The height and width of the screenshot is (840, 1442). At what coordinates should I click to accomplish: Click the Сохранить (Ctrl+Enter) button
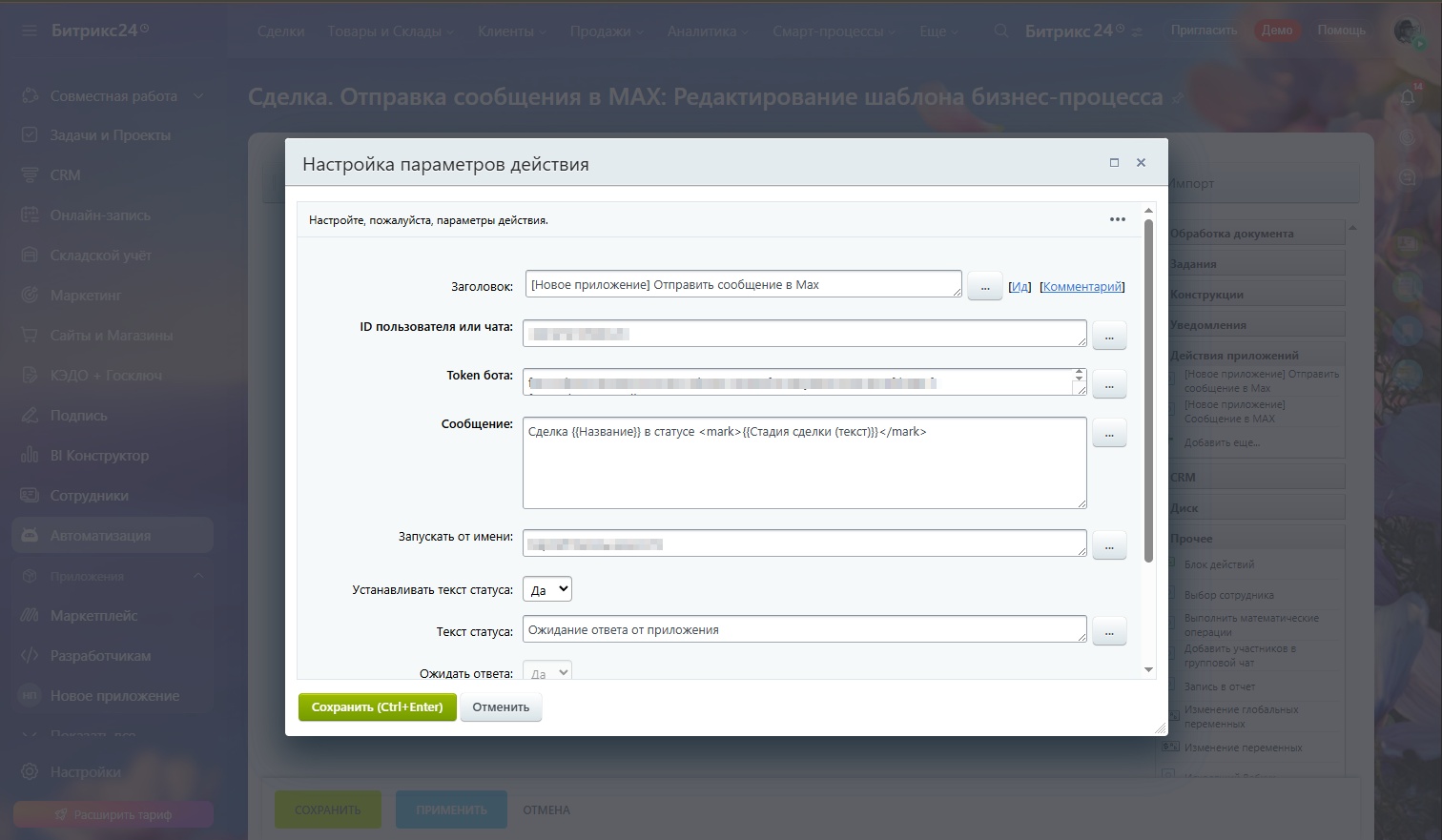pos(378,707)
